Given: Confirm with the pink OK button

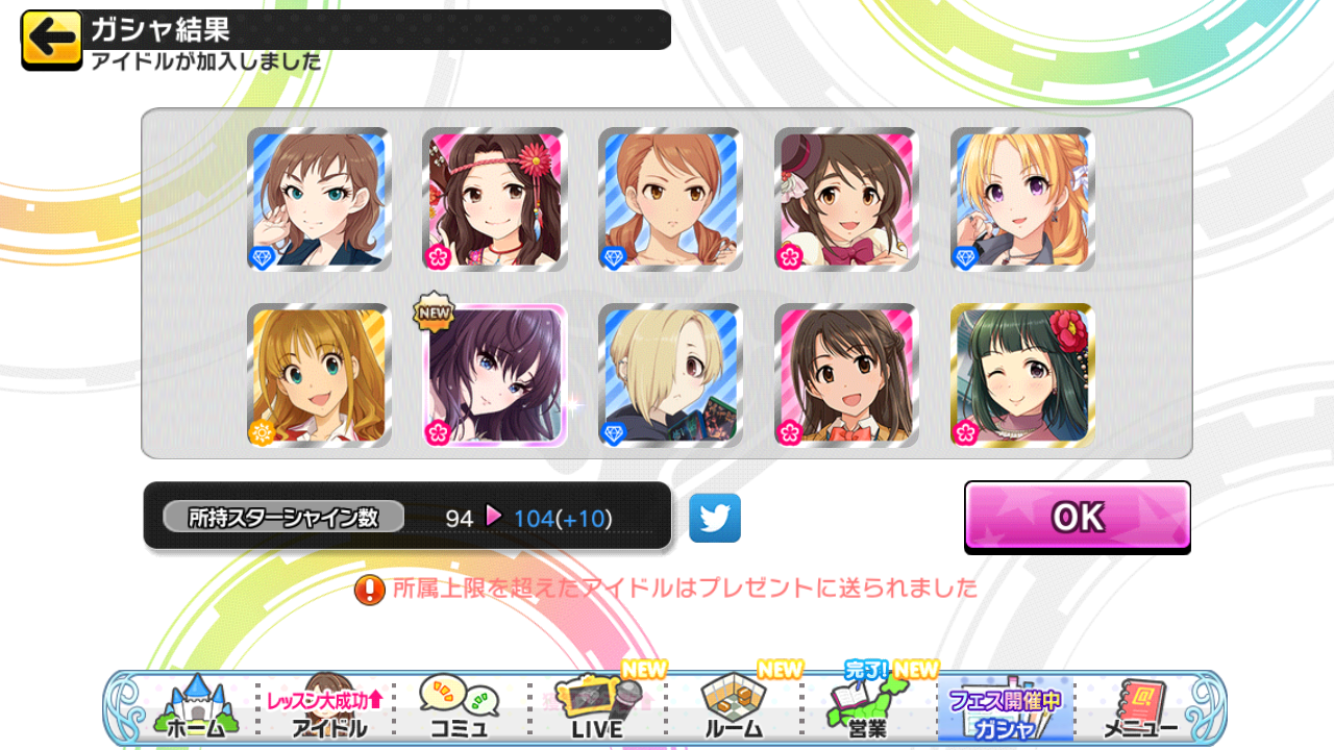Looking at the screenshot, I should tap(1077, 517).
